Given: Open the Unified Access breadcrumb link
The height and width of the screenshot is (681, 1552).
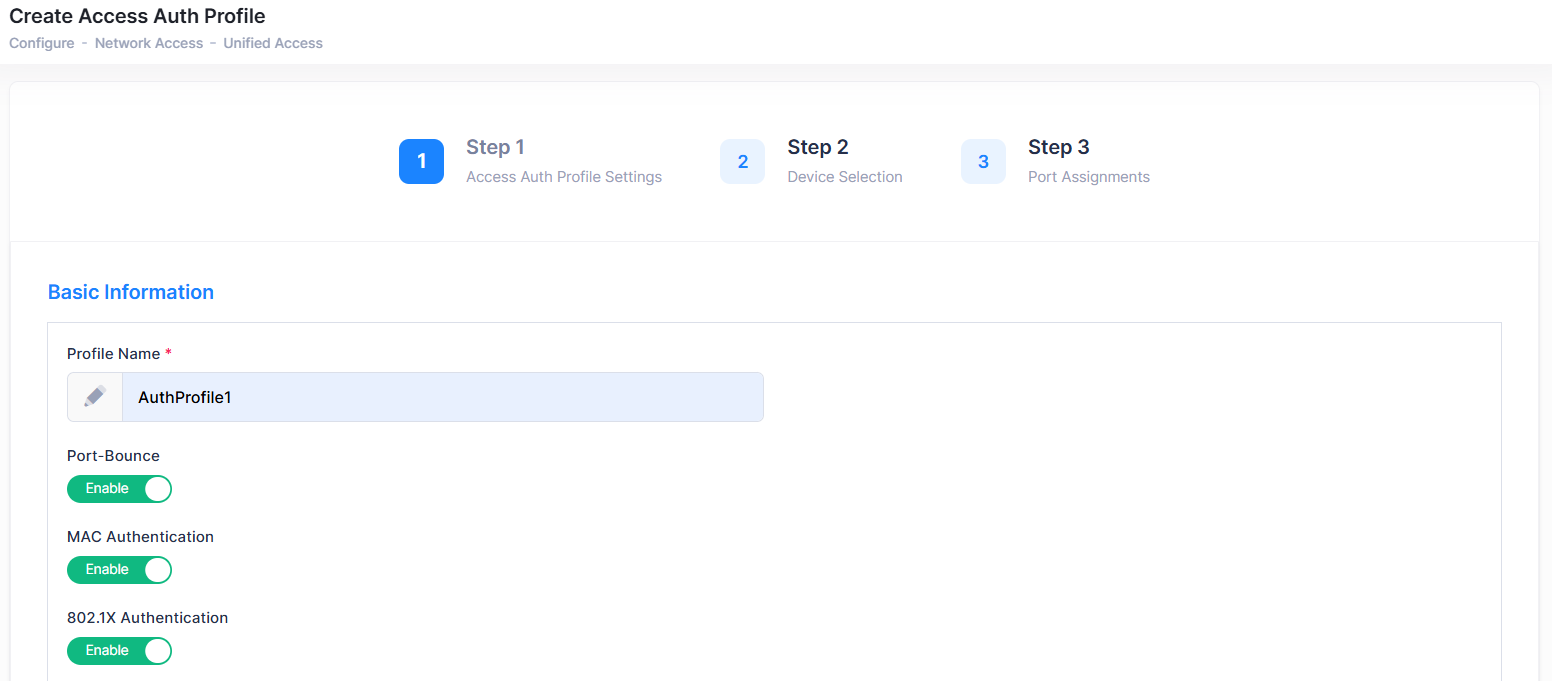Looking at the screenshot, I should 272,43.
